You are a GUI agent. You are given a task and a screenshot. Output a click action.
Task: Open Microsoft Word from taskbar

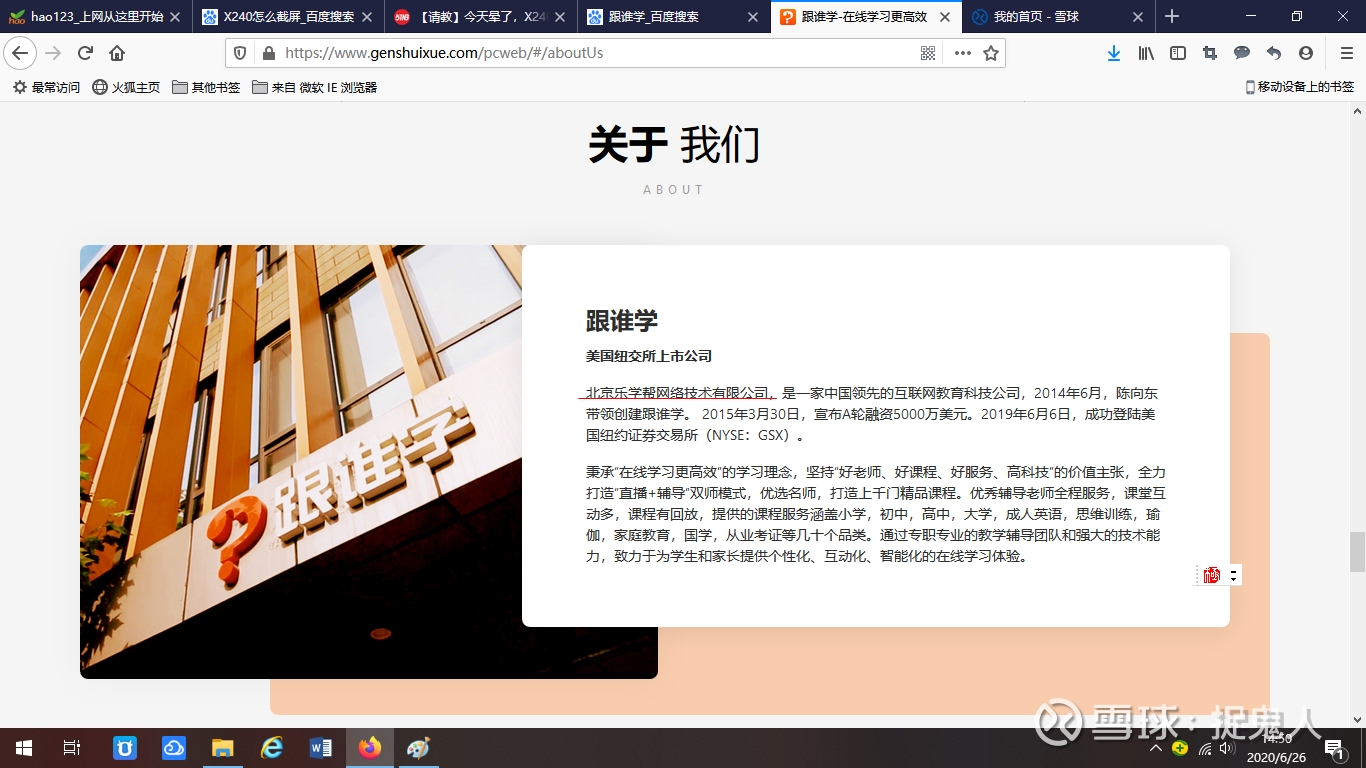pyautogui.click(x=320, y=748)
